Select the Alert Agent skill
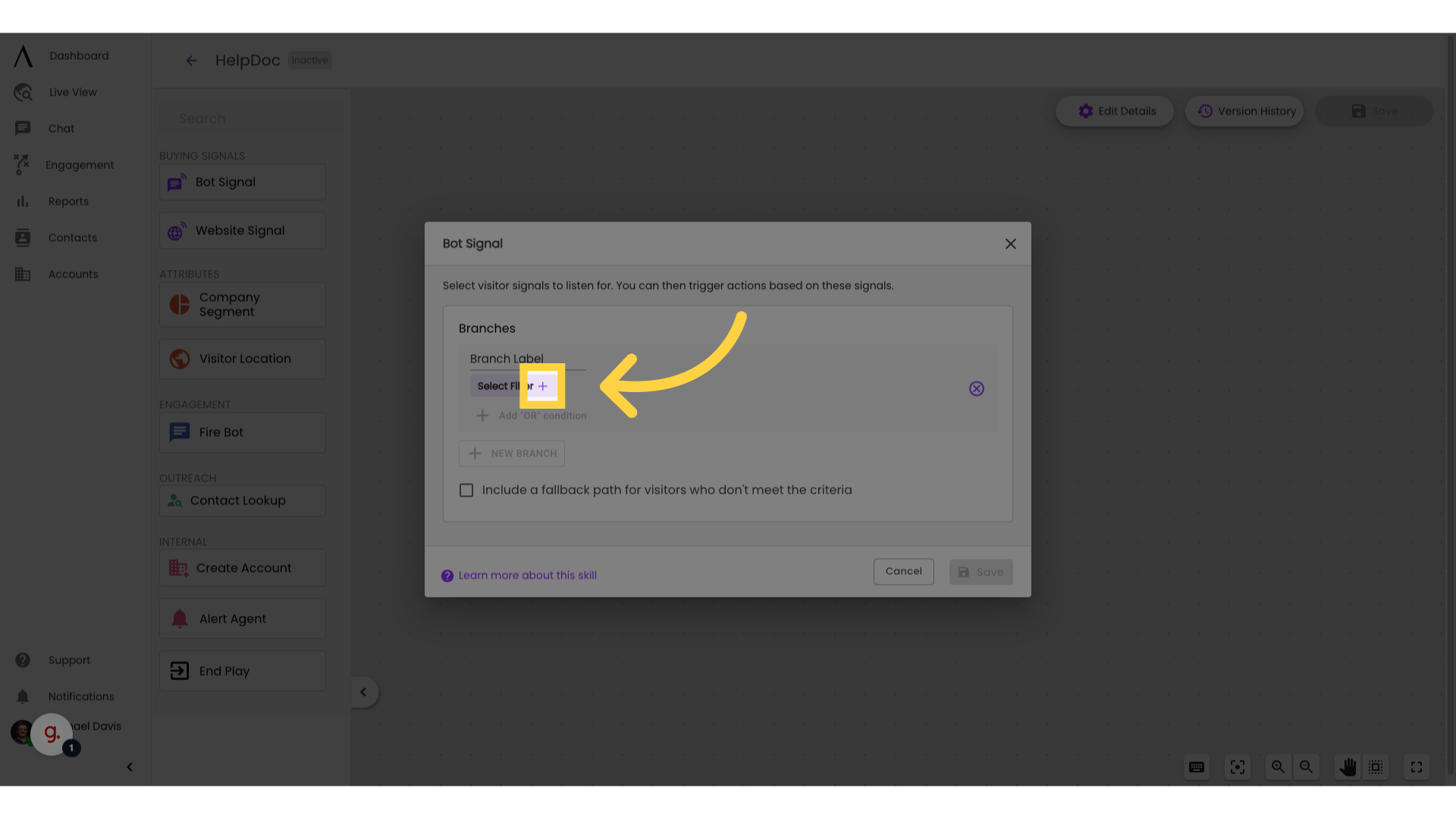Image resolution: width=1456 pixels, height=819 pixels. click(x=242, y=618)
